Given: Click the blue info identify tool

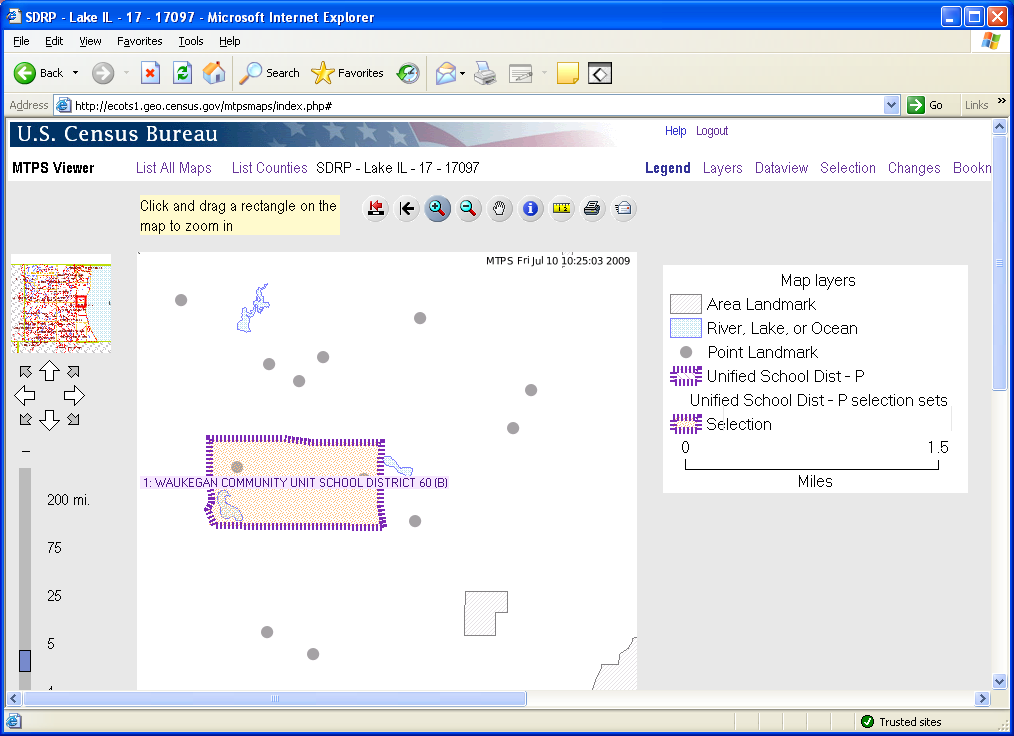Looking at the screenshot, I should pos(530,209).
